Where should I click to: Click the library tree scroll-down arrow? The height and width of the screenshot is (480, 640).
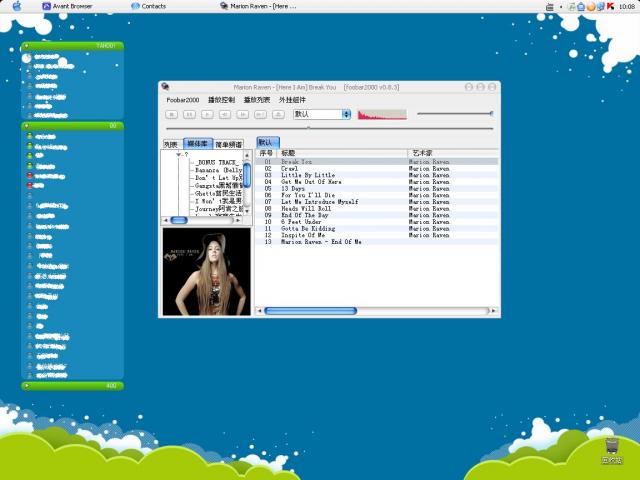(247, 211)
